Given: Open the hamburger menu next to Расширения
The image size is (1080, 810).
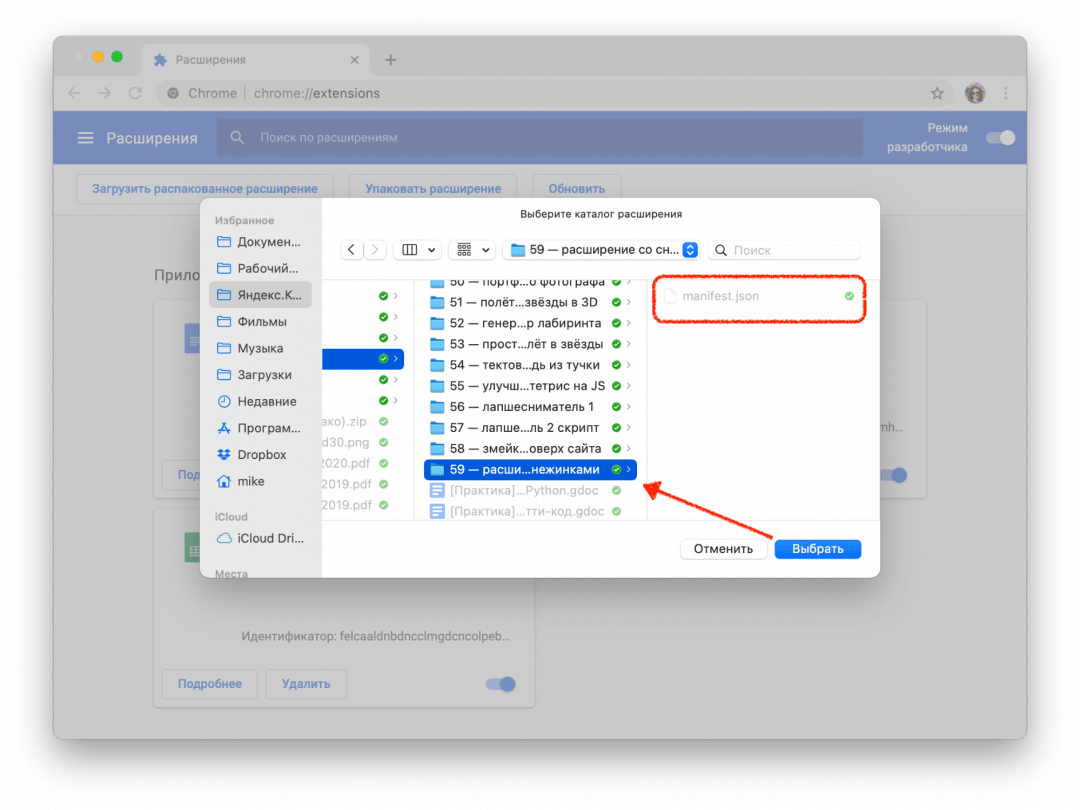Looking at the screenshot, I should click(85, 138).
